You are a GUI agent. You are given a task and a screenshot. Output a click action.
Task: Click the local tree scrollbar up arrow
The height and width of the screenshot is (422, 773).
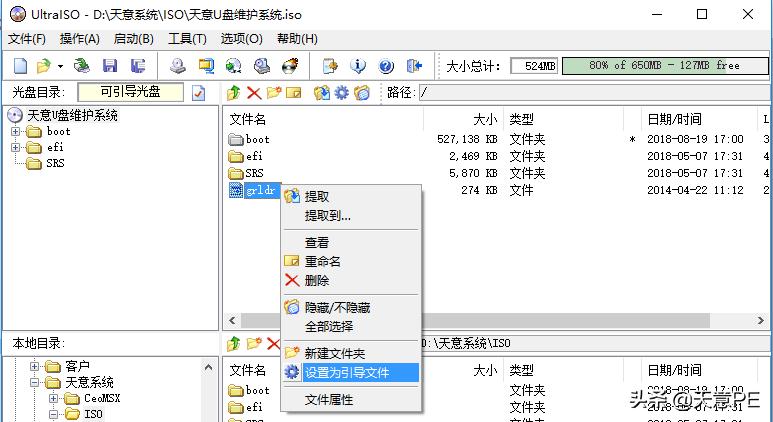(209, 367)
